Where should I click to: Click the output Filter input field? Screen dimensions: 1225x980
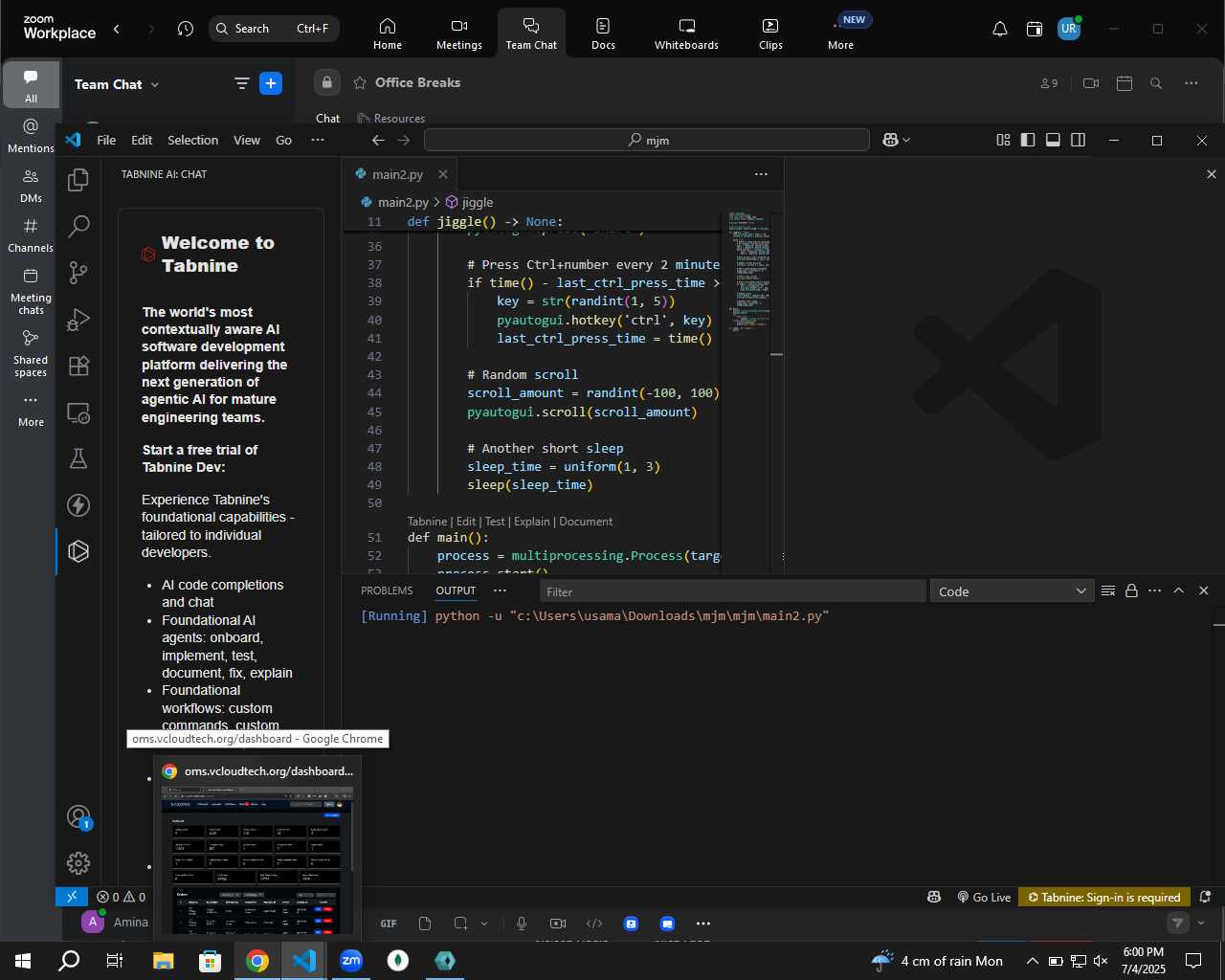click(x=732, y=591)
